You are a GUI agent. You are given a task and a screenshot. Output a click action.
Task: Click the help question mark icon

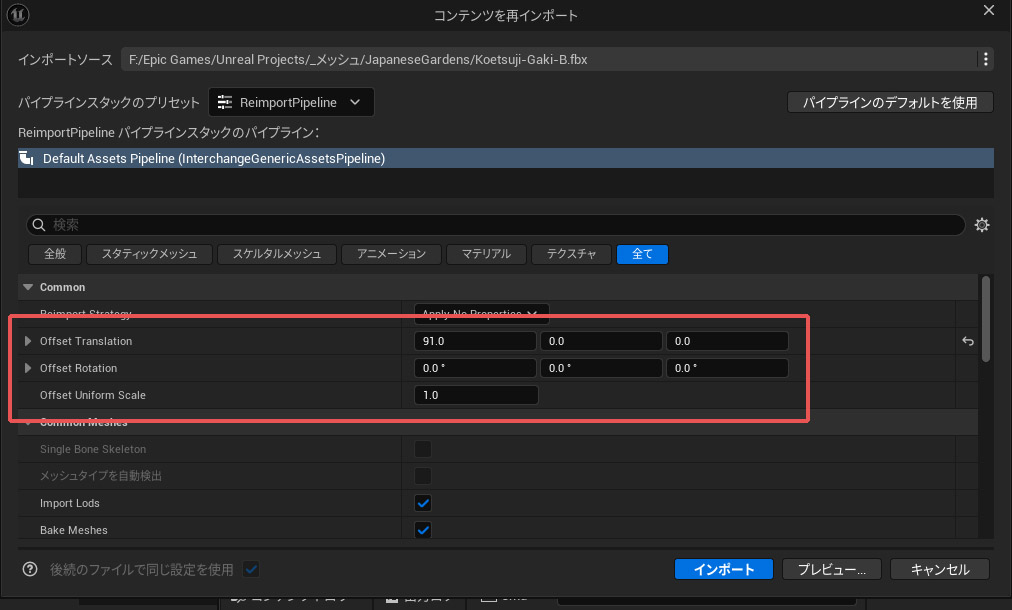pyautogui.click(x=30, y=569)
